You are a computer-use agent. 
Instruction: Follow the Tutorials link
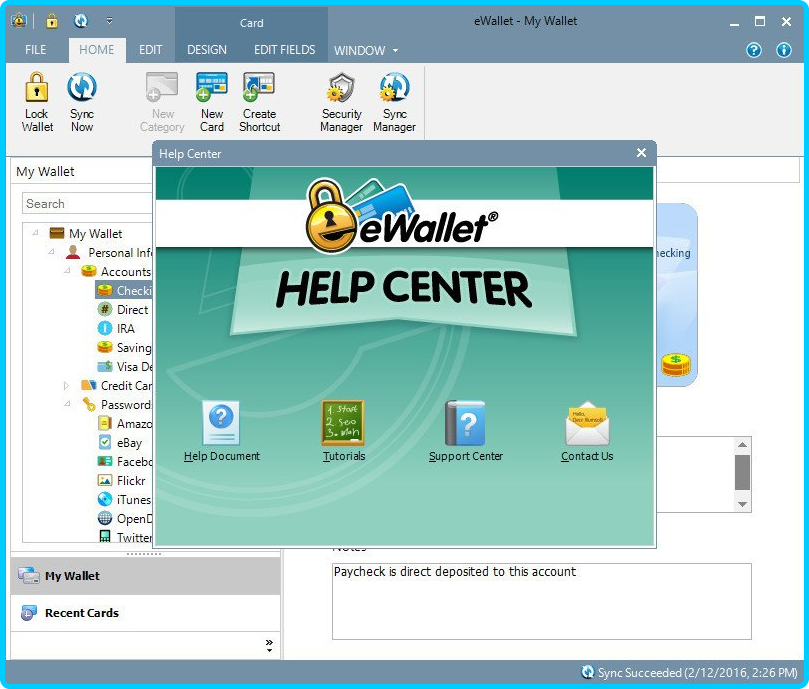344,456
